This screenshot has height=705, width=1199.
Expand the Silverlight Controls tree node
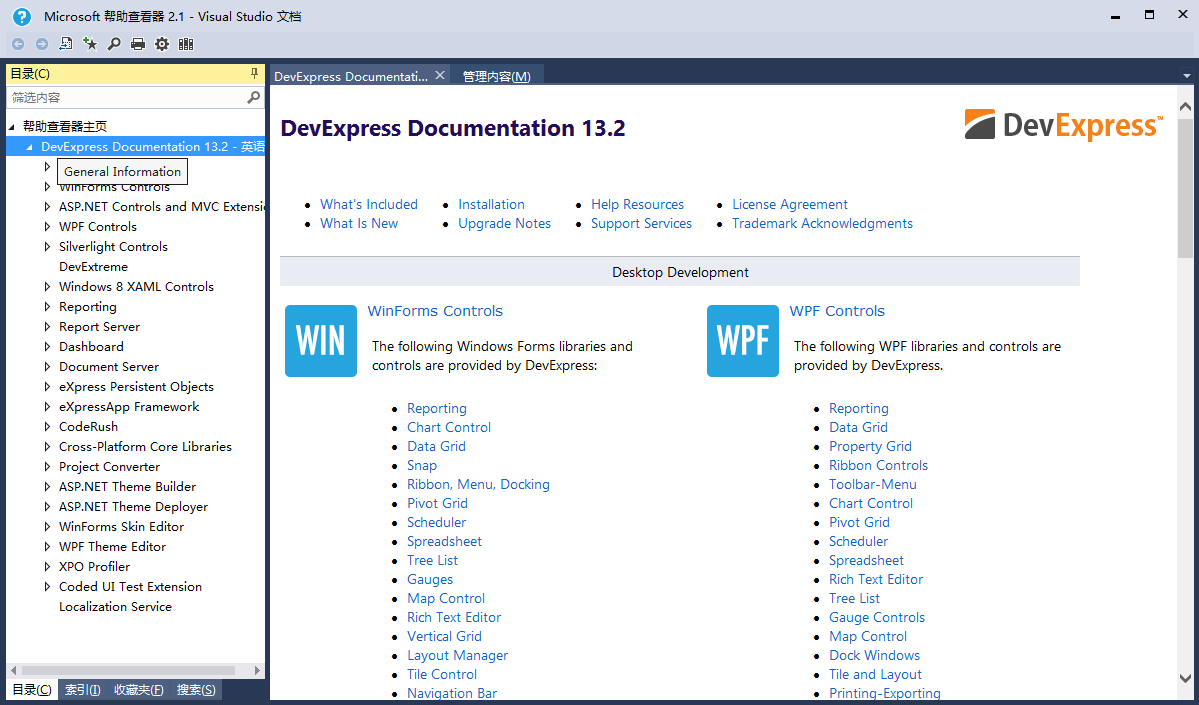(47, 246)
